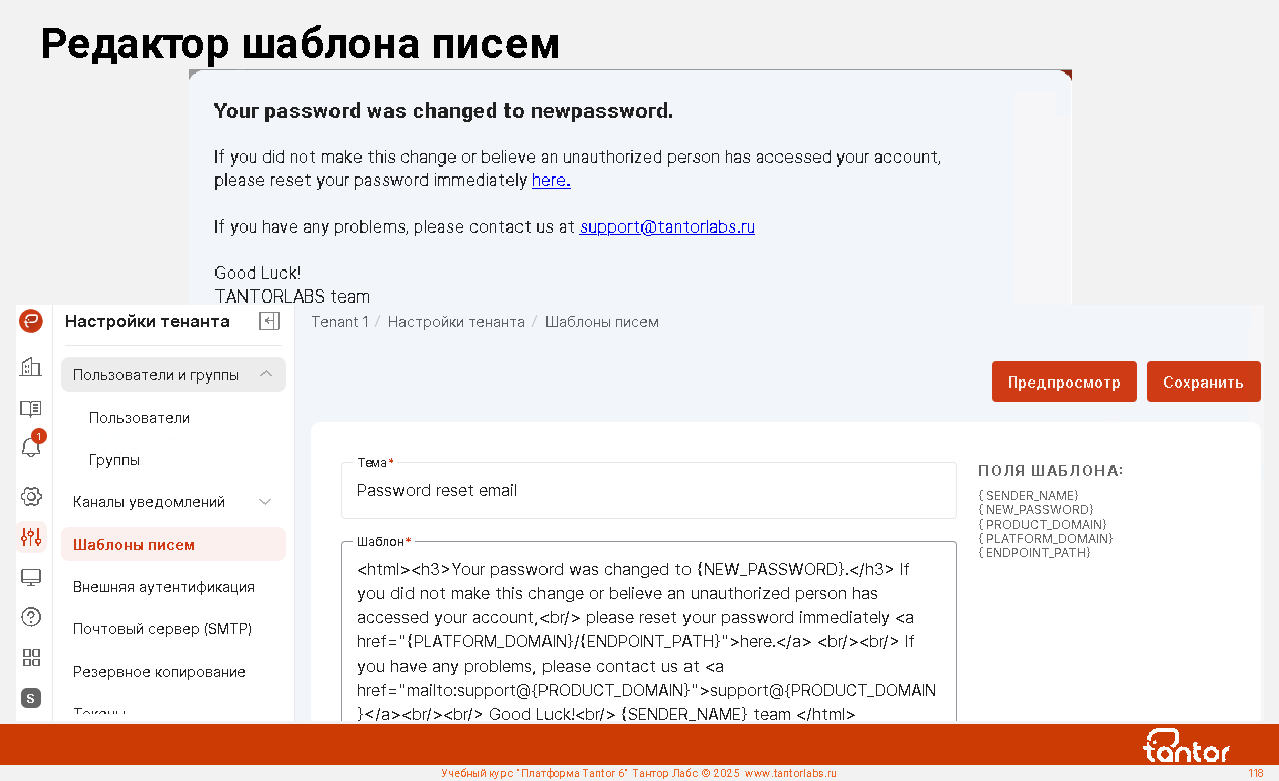Click Tenant 1 in the breadcrumb
This screenshot has height=781, width=1279.
pos(339,322)
